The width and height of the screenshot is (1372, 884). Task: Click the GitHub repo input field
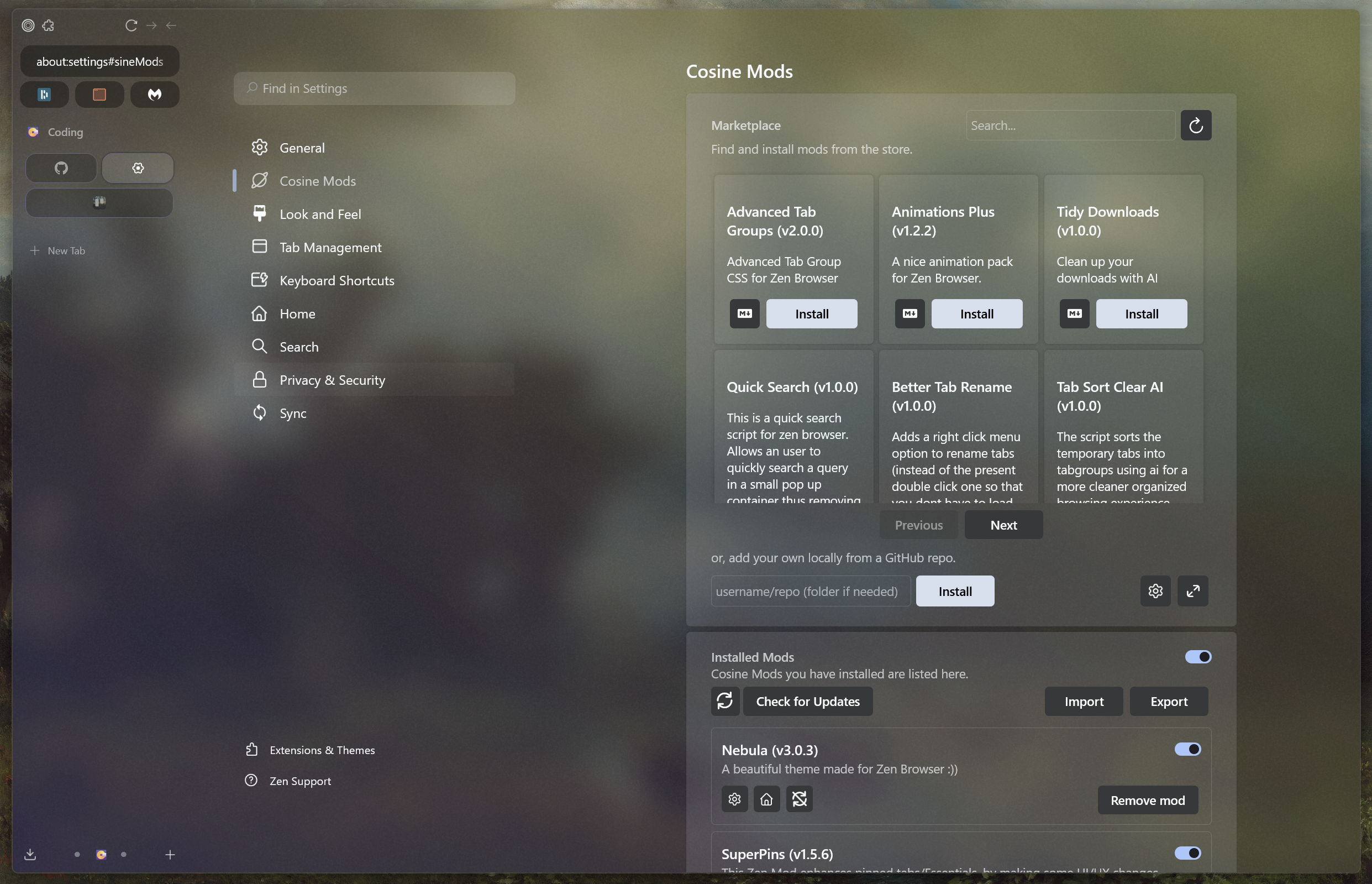click(810, 591)
